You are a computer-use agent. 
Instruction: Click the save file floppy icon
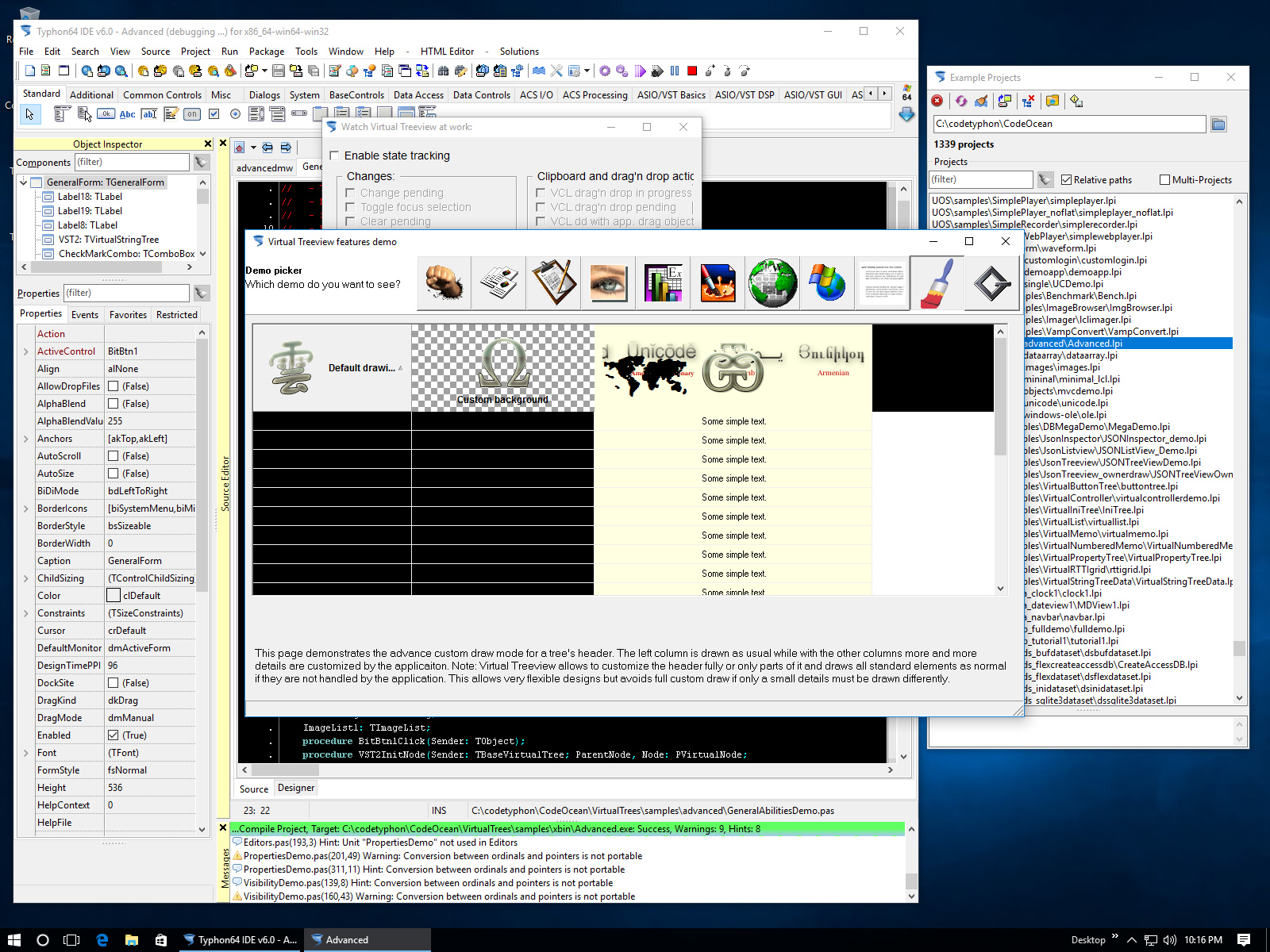pos(279,71)
